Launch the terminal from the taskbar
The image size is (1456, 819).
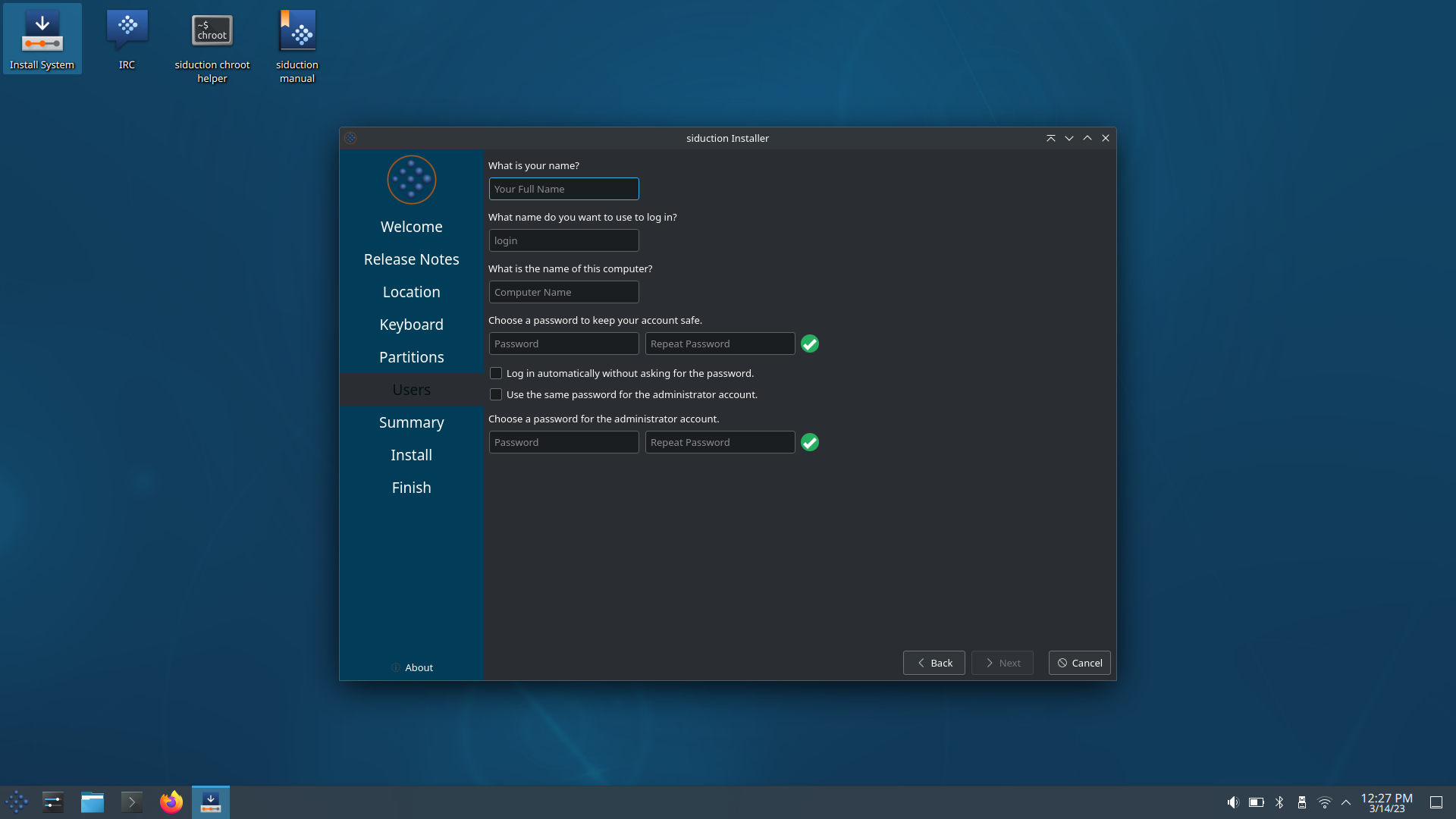tap(132, 802)
